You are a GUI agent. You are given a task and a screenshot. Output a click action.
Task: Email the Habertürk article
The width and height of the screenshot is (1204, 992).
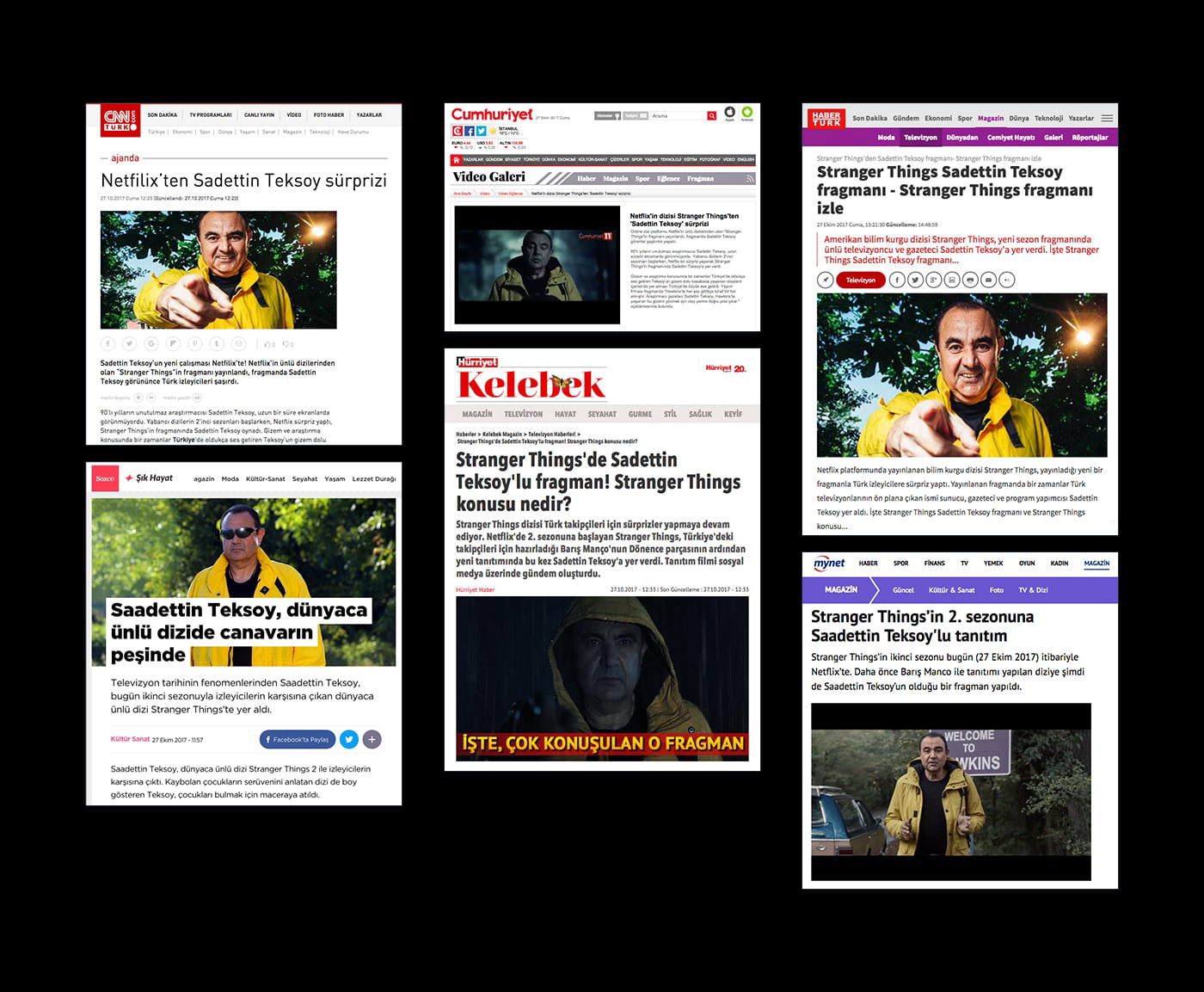(988, 280)
